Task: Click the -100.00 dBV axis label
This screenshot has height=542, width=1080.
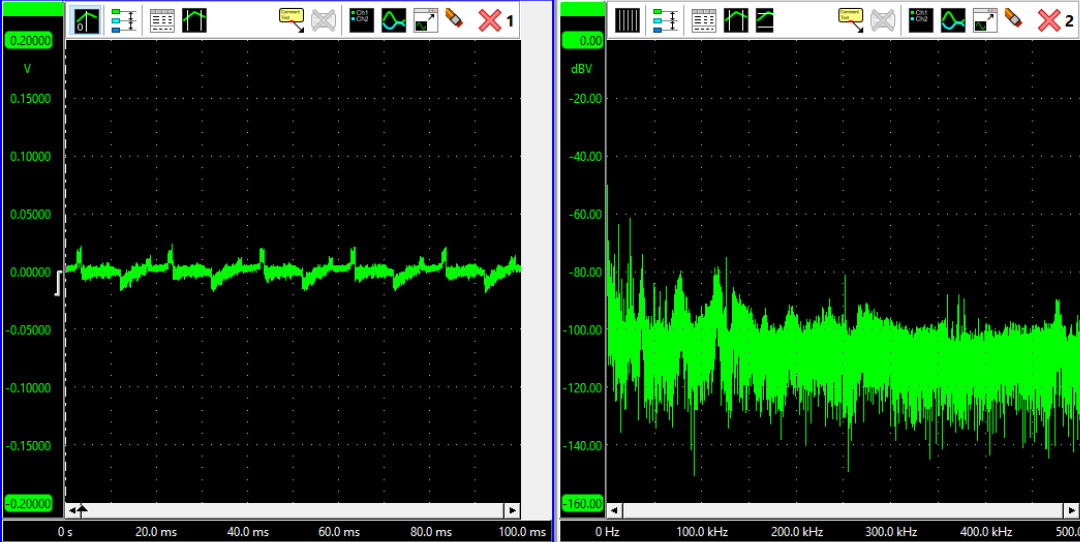Action: pyautogui.click(x=583, y=330)
